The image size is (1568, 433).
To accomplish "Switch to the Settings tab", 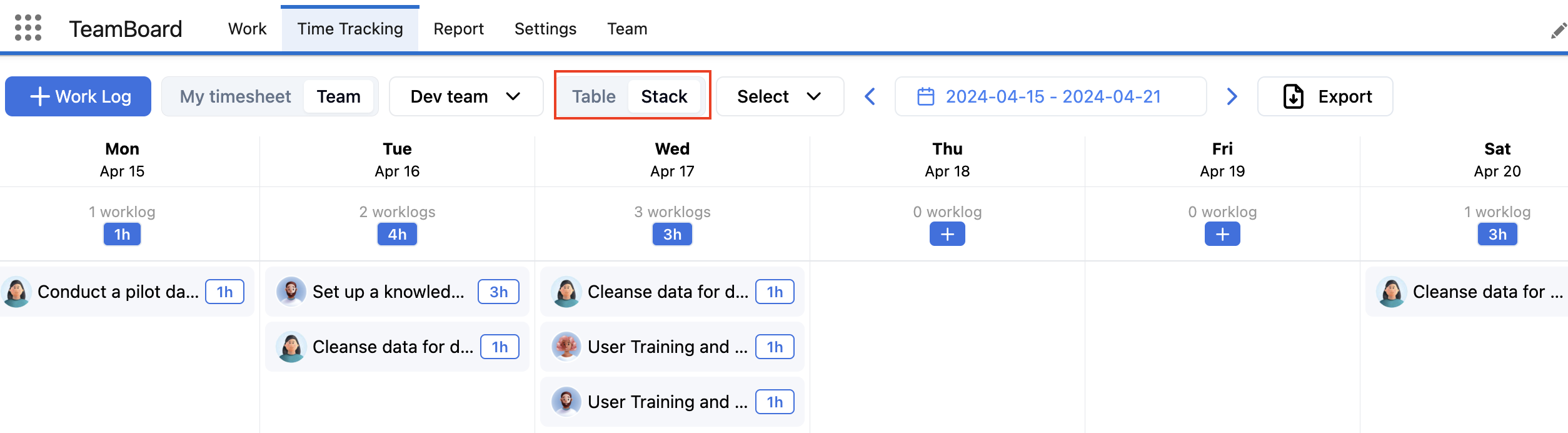I will tap(545, 29).
